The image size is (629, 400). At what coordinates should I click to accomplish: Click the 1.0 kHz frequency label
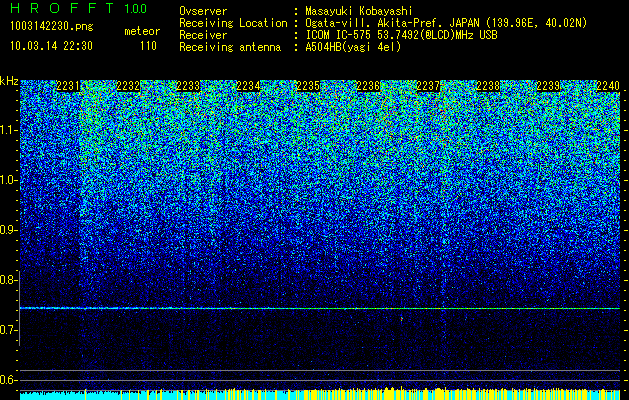pyautogui.click(x=8, y=180)
